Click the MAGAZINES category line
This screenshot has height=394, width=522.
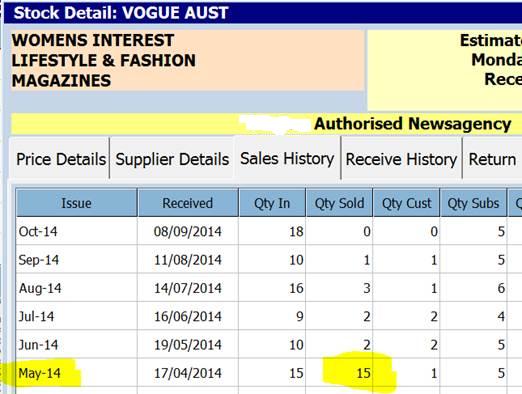coord(61,81)
